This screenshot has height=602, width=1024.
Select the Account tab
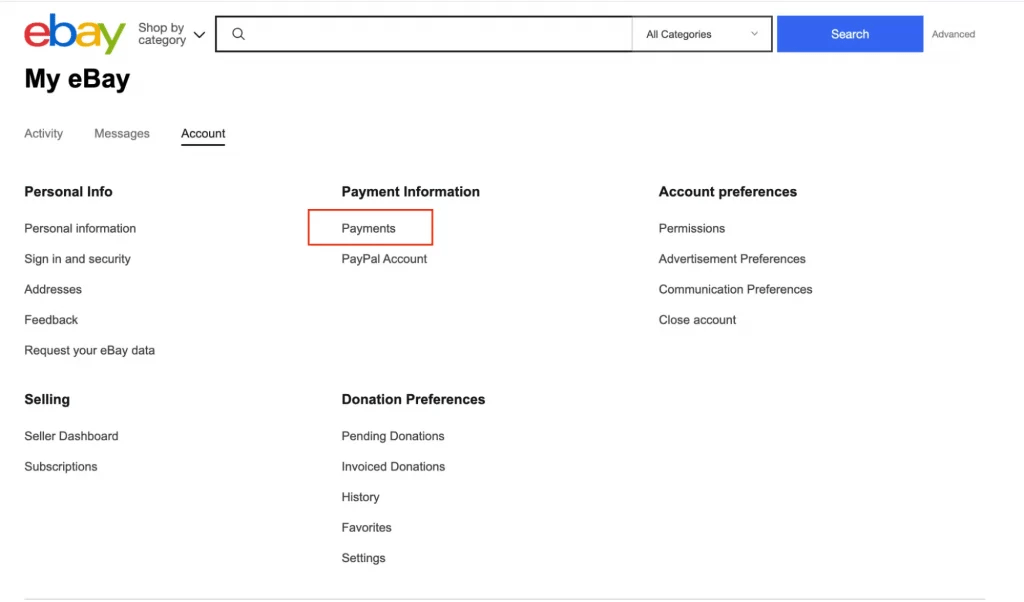click(202, 133)
